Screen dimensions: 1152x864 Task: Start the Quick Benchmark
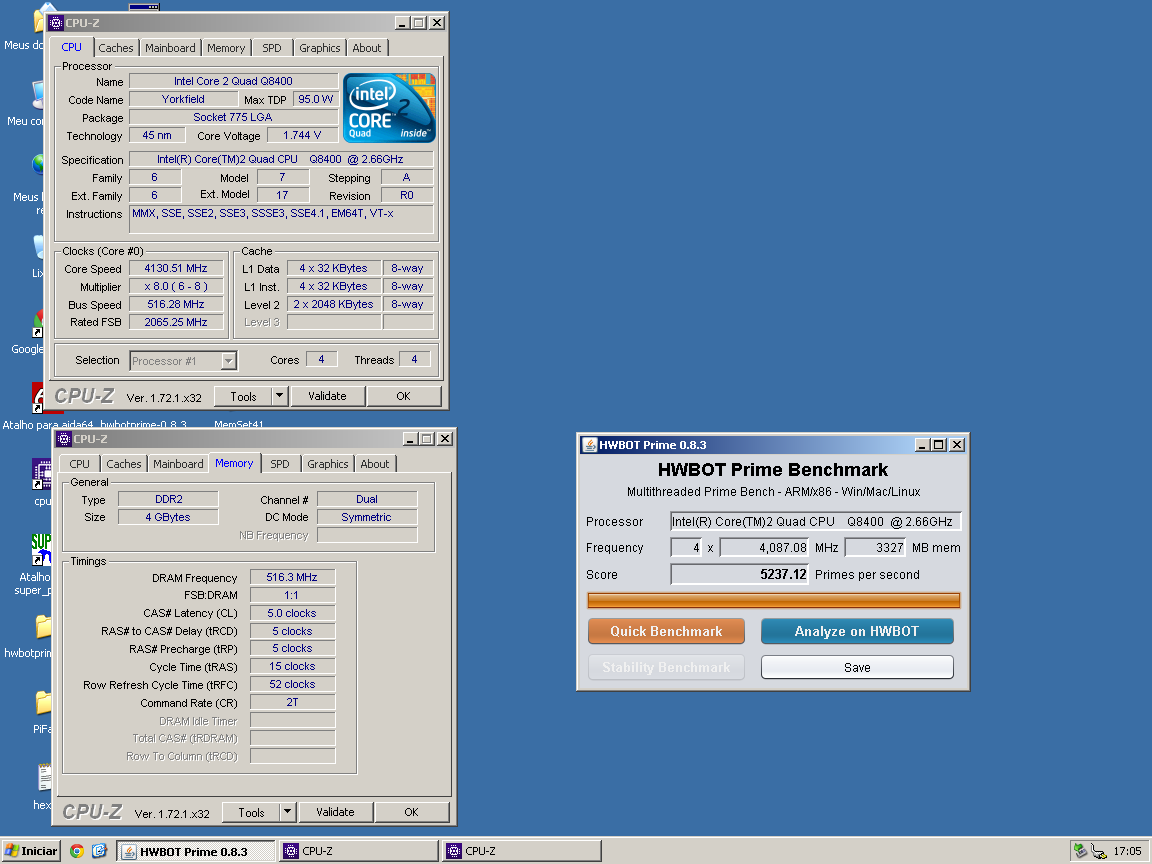[666, 631]
